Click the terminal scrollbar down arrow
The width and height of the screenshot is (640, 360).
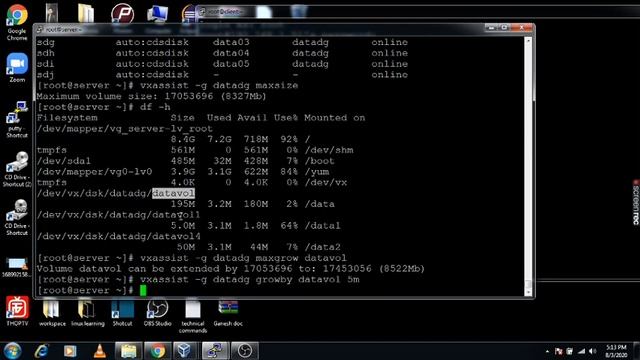point(529,292)
